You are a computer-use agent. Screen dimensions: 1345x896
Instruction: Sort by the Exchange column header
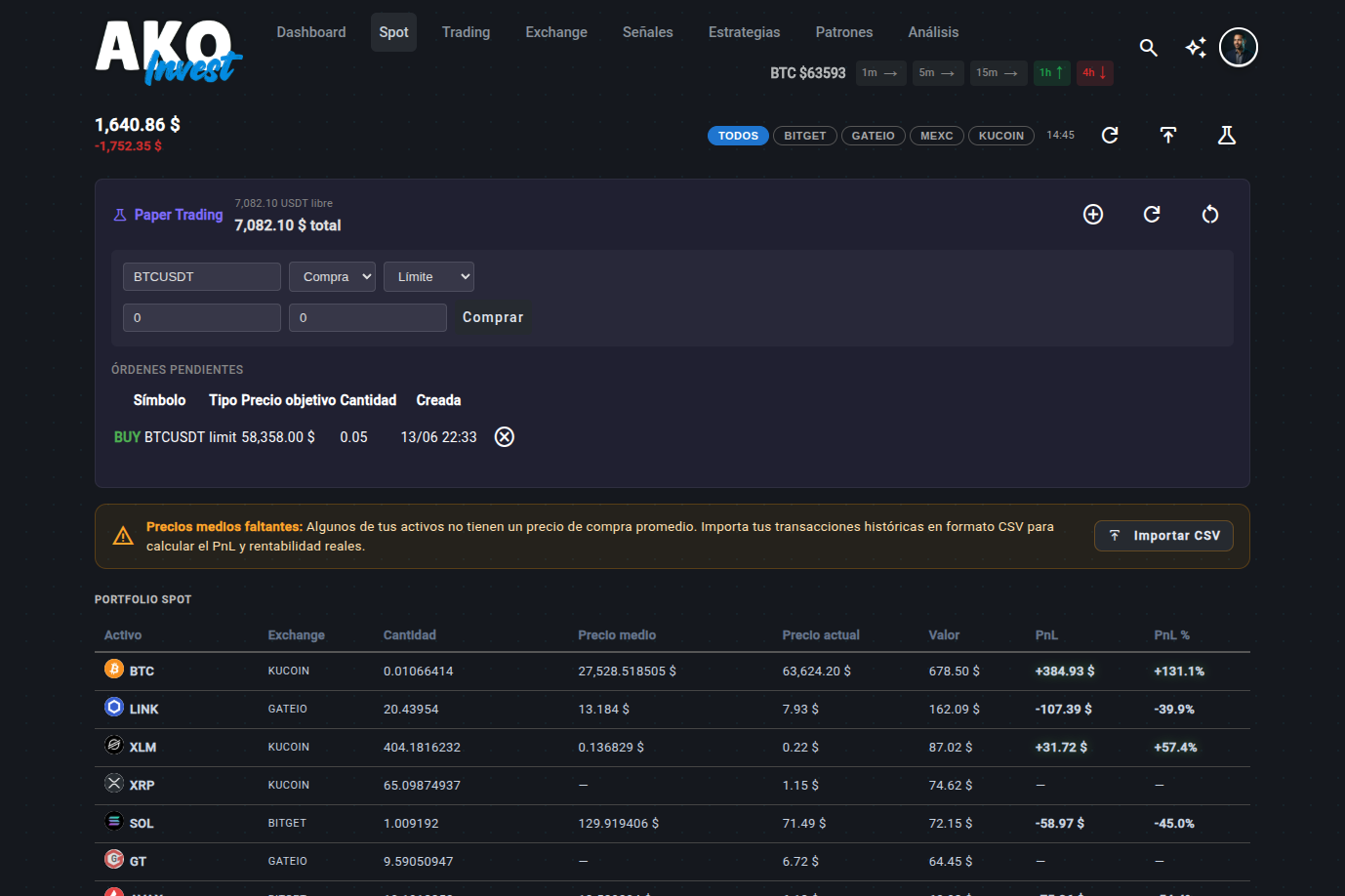click(x=297, y=635)
